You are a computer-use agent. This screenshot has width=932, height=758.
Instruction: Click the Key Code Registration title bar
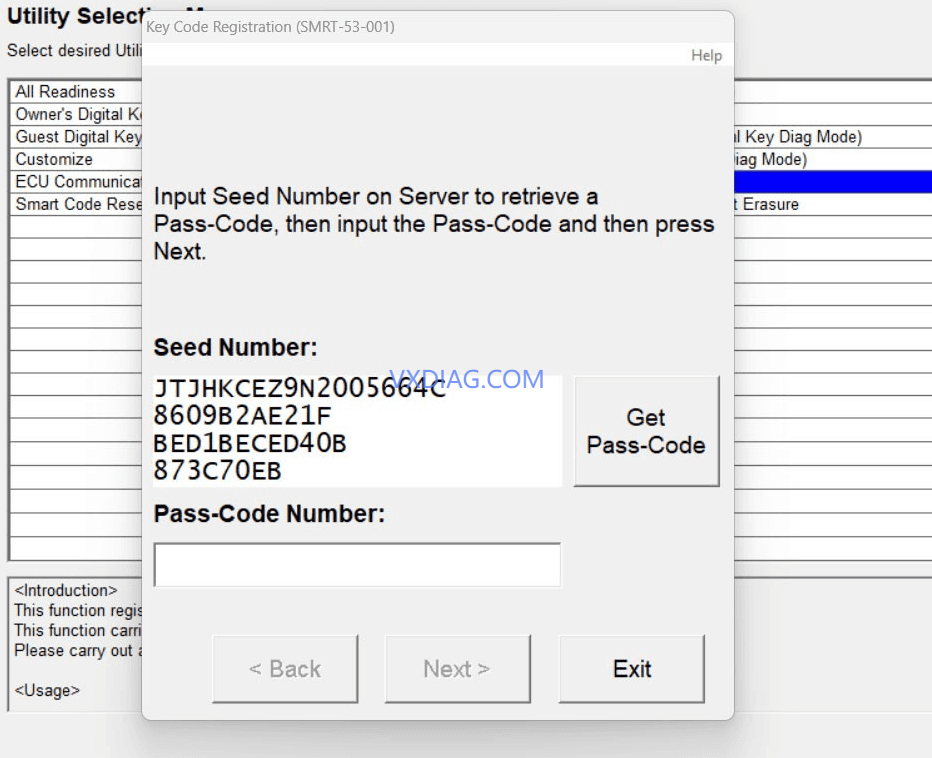pos(438,27)
